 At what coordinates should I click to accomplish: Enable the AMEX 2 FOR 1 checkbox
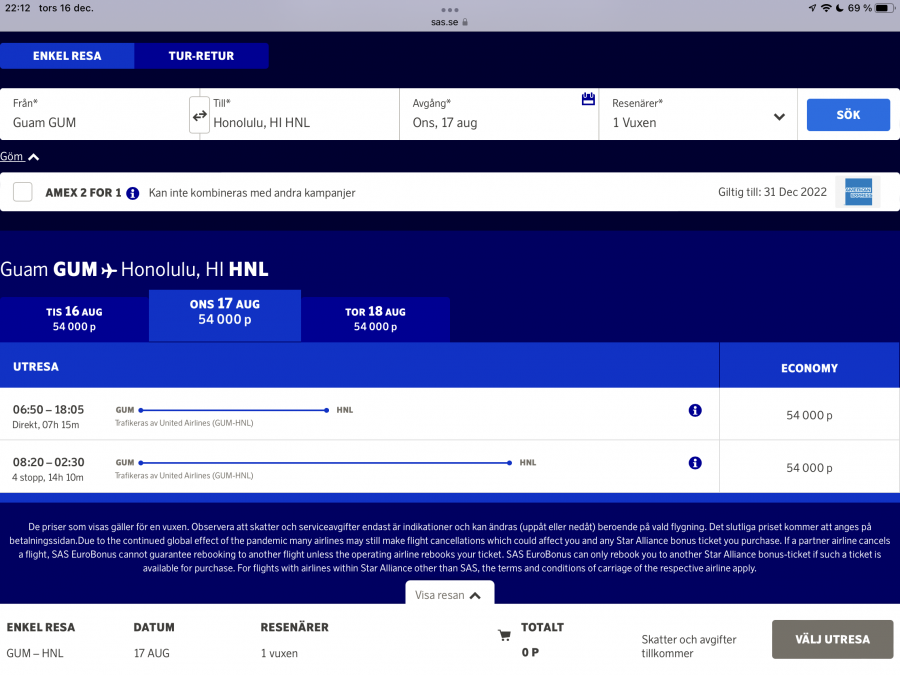tap(23, 192)
